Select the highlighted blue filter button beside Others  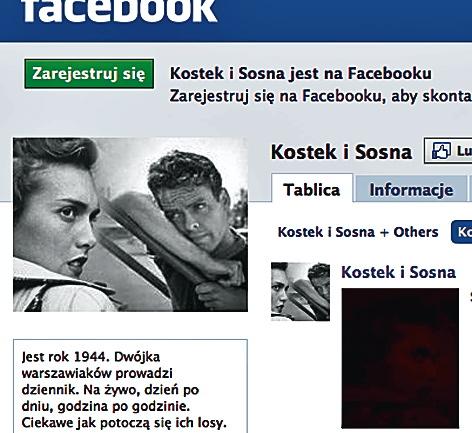point(462,232)
